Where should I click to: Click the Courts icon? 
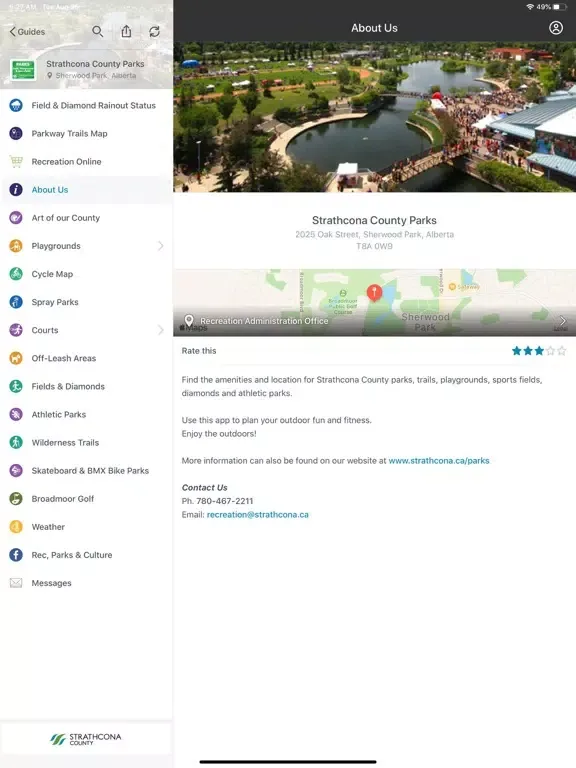pyautogui.click(x=16, y=330)
